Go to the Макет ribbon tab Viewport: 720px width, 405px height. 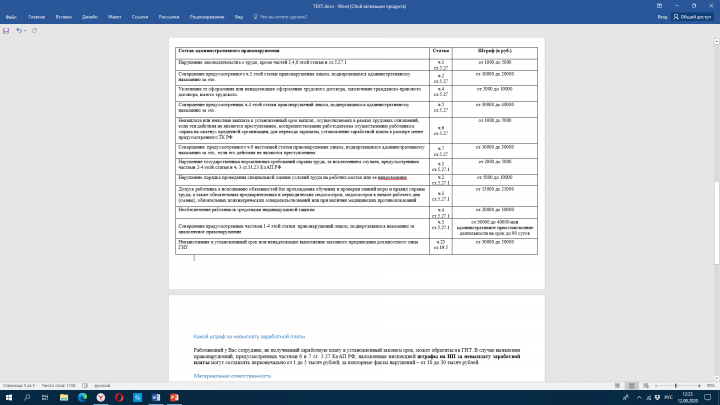(x=115, y=17)
